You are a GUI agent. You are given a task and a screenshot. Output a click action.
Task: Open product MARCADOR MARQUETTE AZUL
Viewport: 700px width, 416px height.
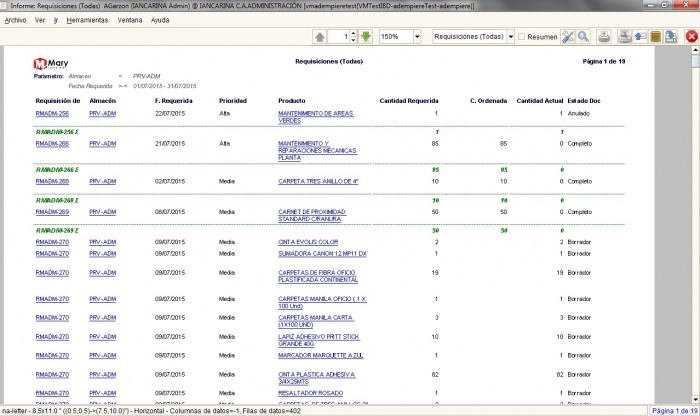pyautogui.click(x=321, y=356)
